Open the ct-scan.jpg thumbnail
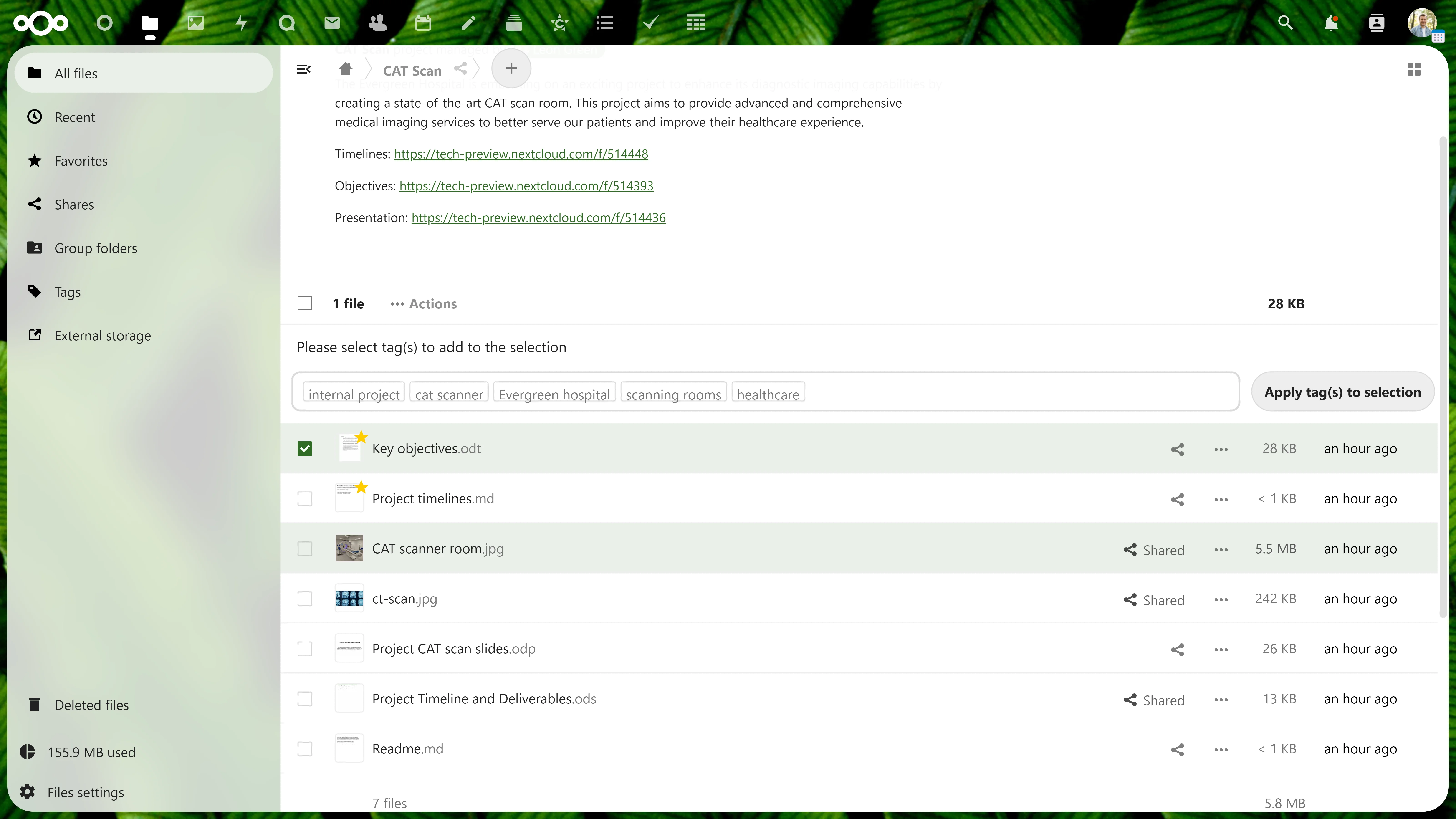Screen dimensions: 1456x819 (x=349, y=598)
